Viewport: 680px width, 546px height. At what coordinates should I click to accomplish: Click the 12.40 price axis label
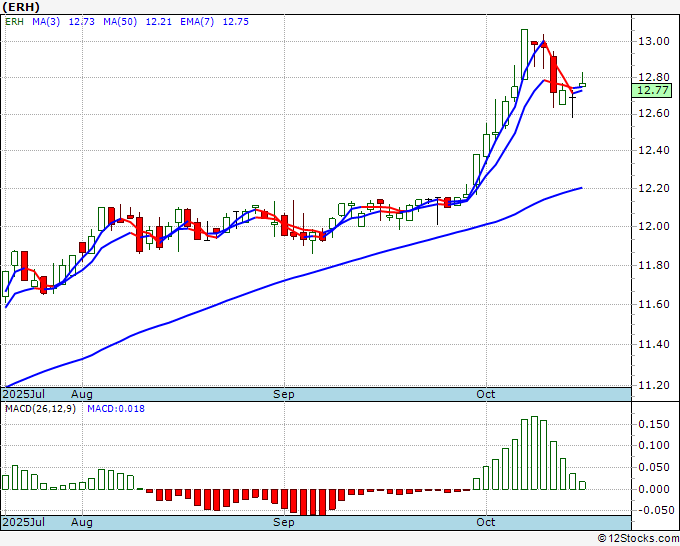(654, 151)
